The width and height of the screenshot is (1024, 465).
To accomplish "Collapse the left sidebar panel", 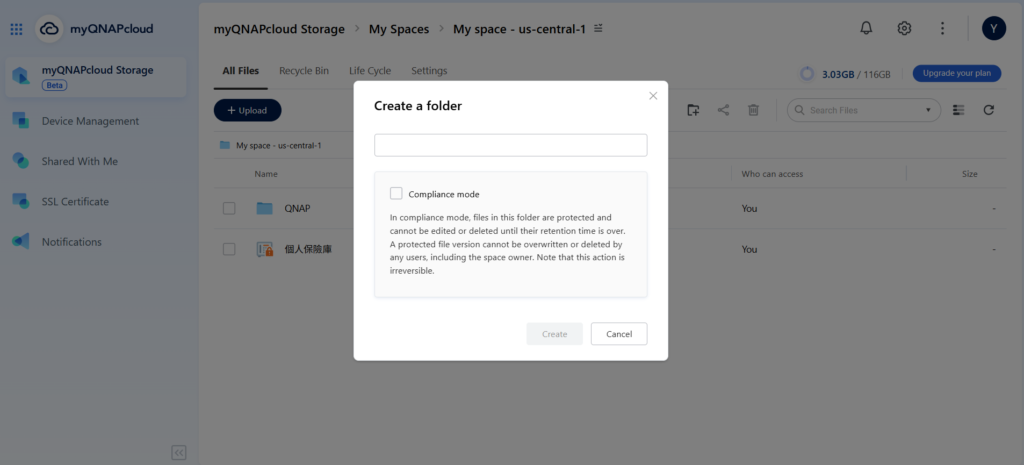I will 179,453.
